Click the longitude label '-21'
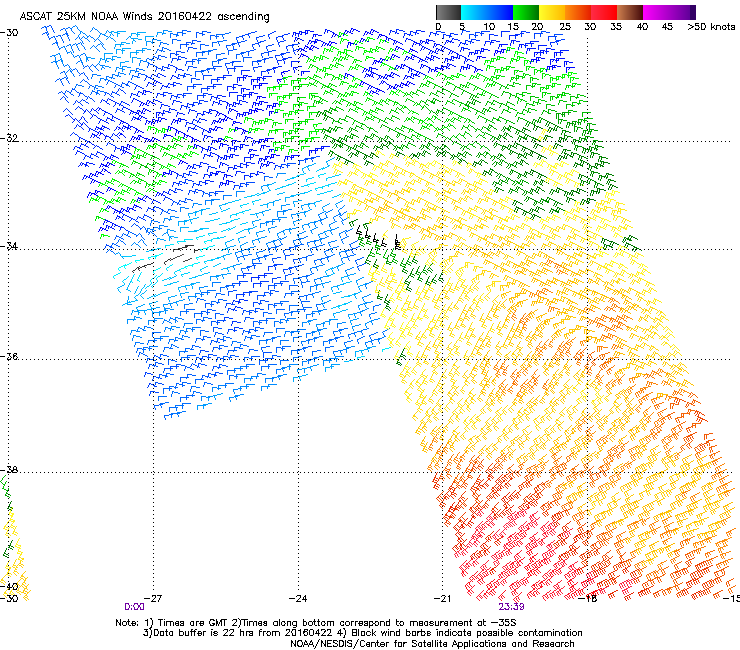 [442, 599]
